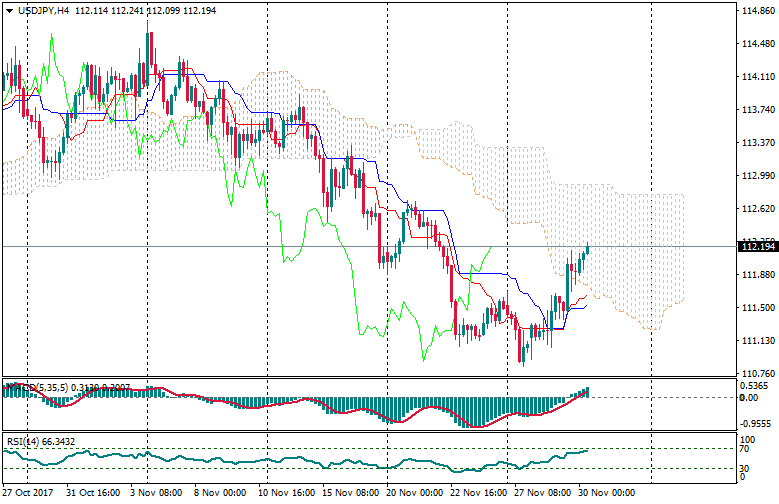Click the RSI 30 level label
Image resolution: width=779 pixels, height=504 pixels.
point(746,467)
